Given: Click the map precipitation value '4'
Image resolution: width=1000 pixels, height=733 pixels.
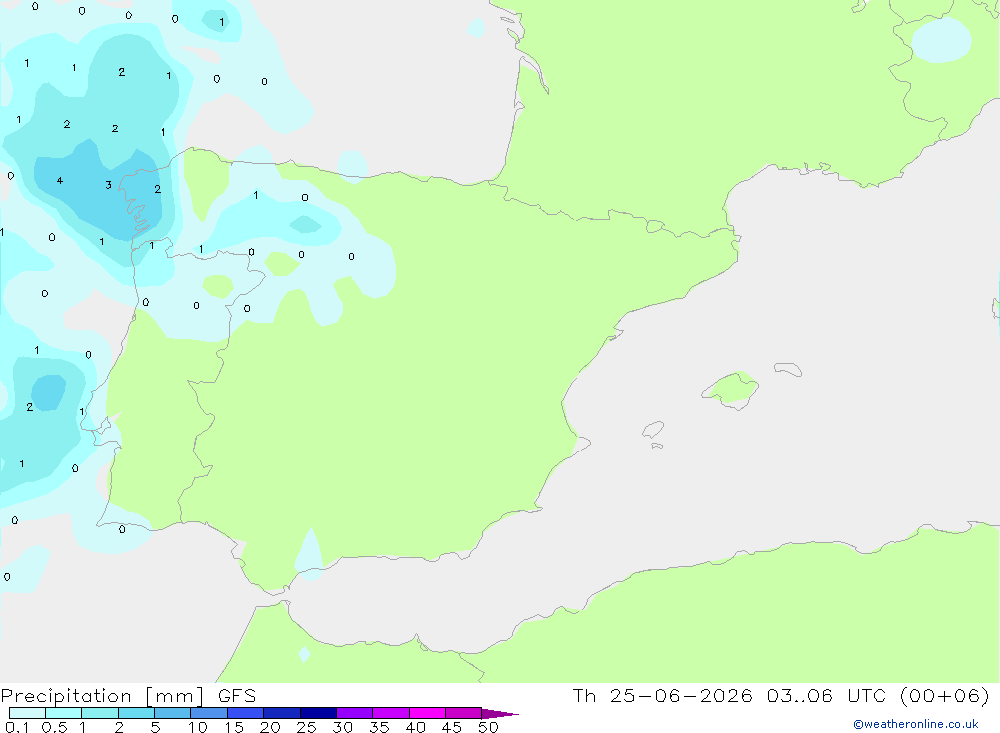Looking at the screenshot, I should point(60,181).
